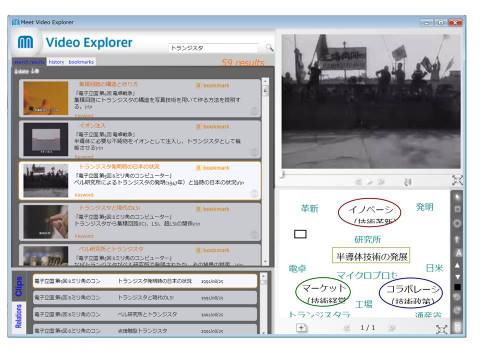Rewind the video with the back button
This screenshot has height=360, width=480.
[x=359, y=182]
